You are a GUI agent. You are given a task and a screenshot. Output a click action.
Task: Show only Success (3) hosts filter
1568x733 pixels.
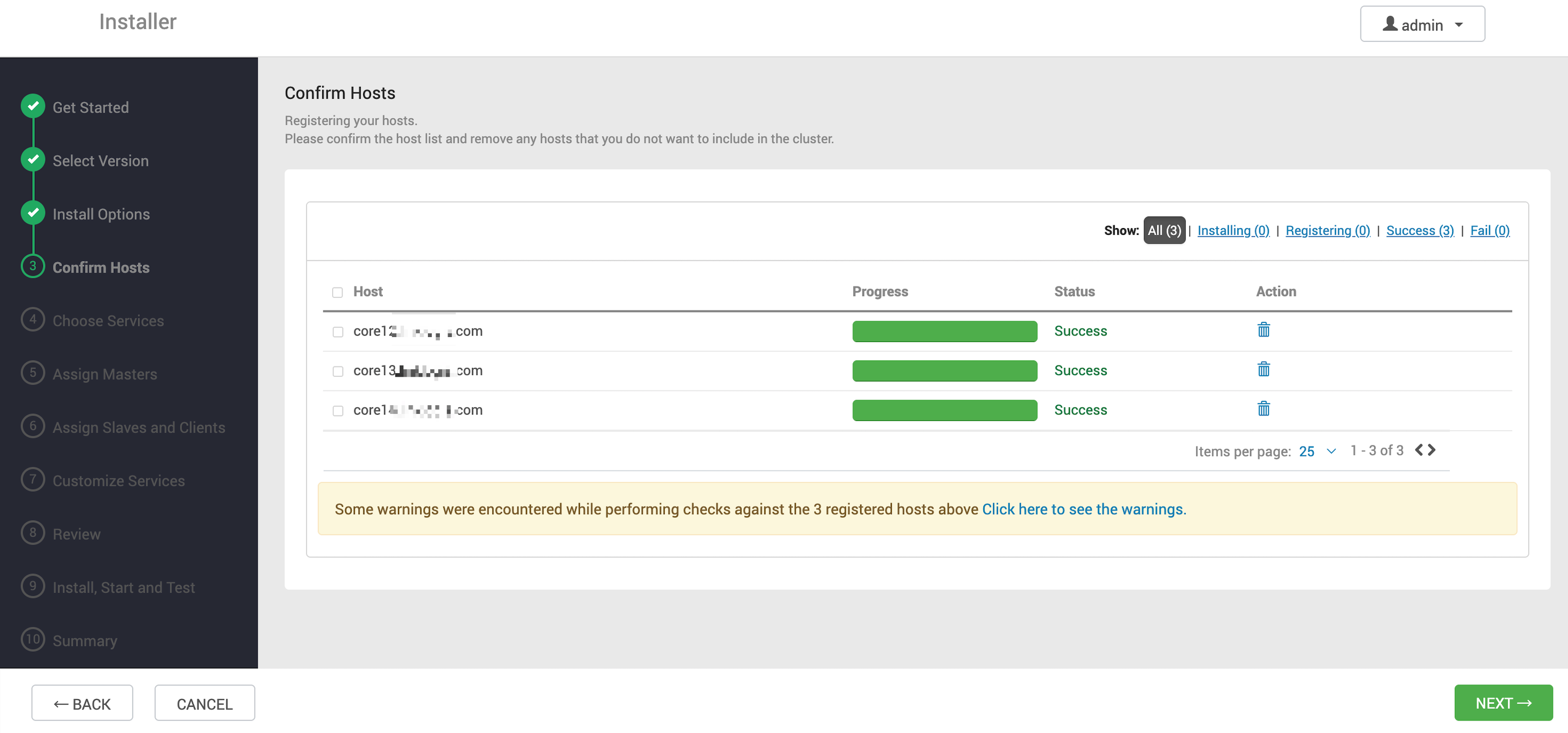(x=1419, y=230)
